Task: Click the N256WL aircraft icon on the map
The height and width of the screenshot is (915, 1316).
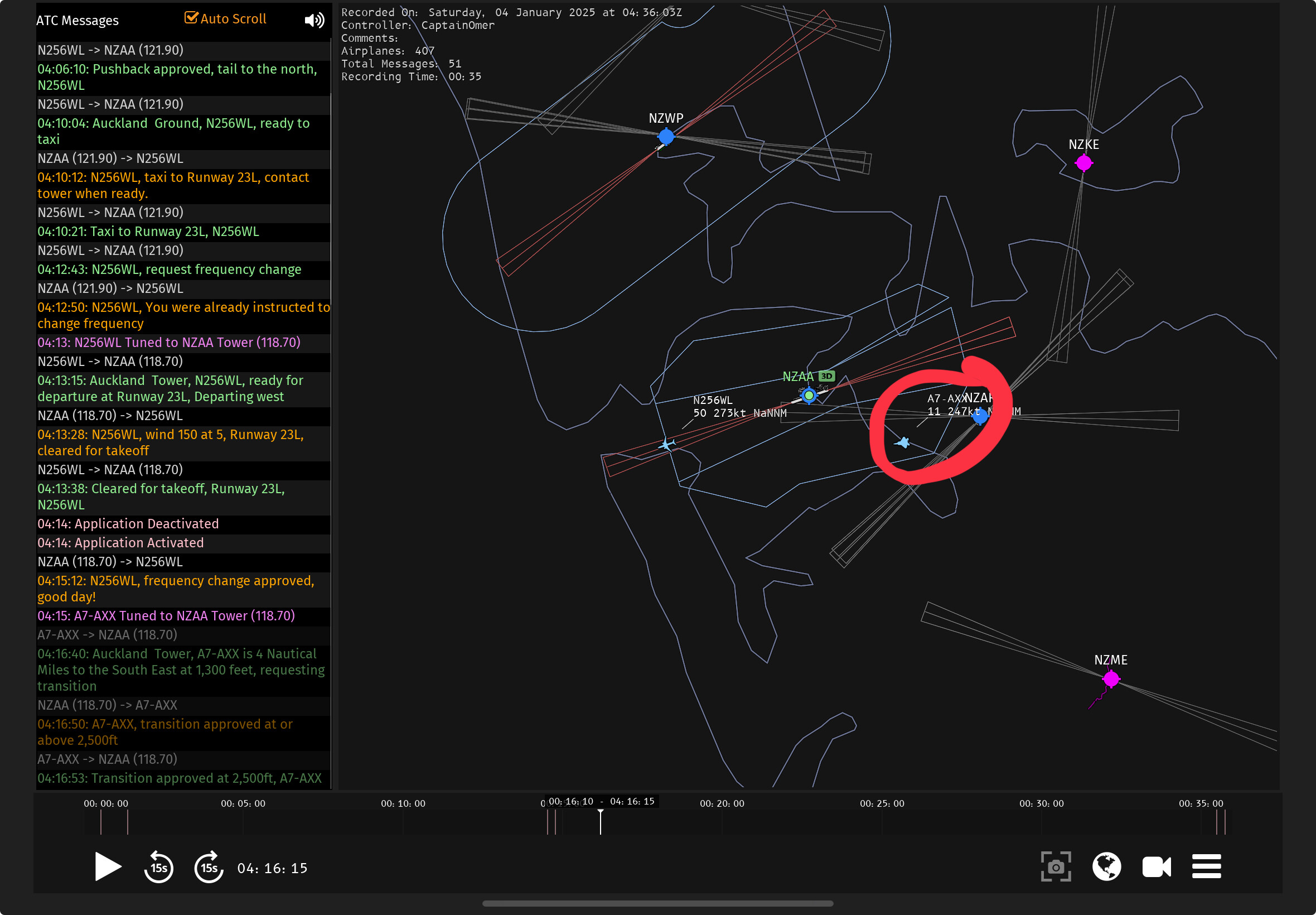Action: [666, 444]
